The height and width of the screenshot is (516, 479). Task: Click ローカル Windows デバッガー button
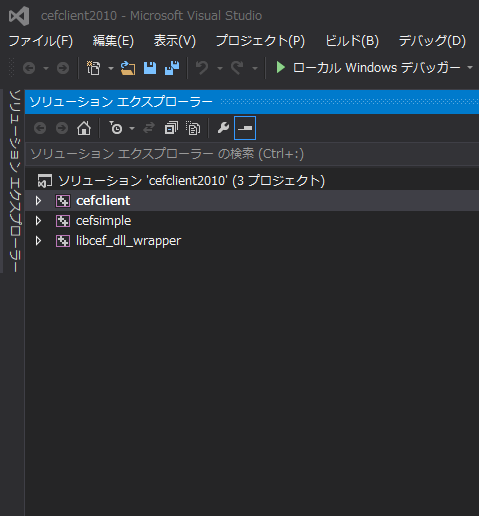pos(377,68)
